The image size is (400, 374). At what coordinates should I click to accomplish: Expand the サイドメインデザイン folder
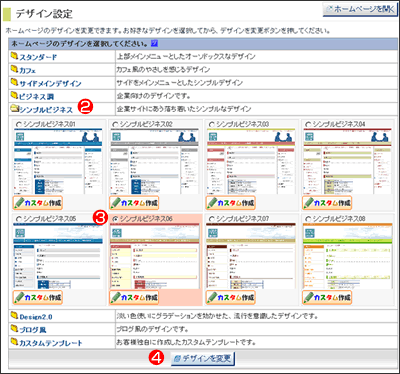pos(50,83)
